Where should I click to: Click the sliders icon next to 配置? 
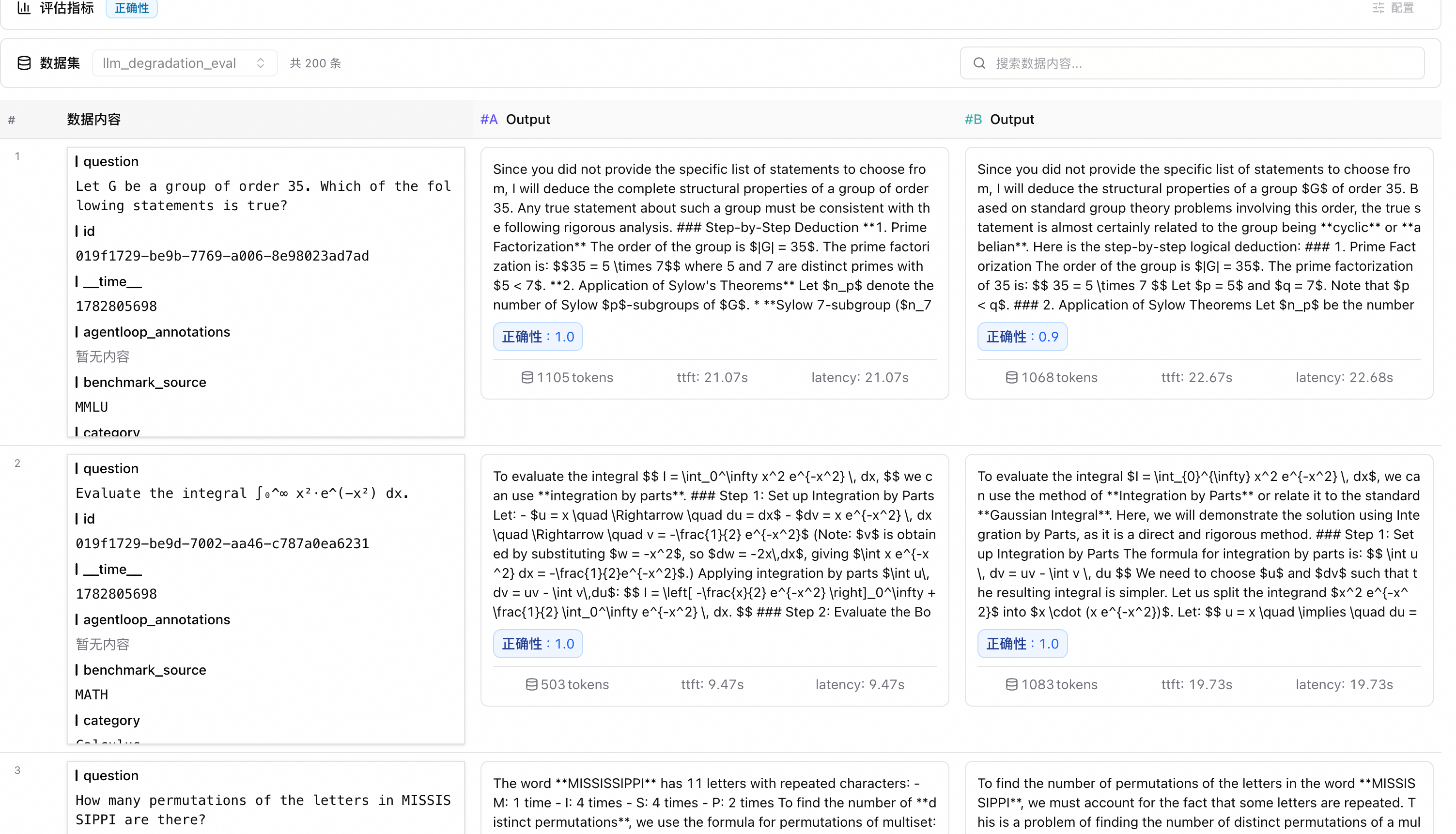coord(1378,7)
